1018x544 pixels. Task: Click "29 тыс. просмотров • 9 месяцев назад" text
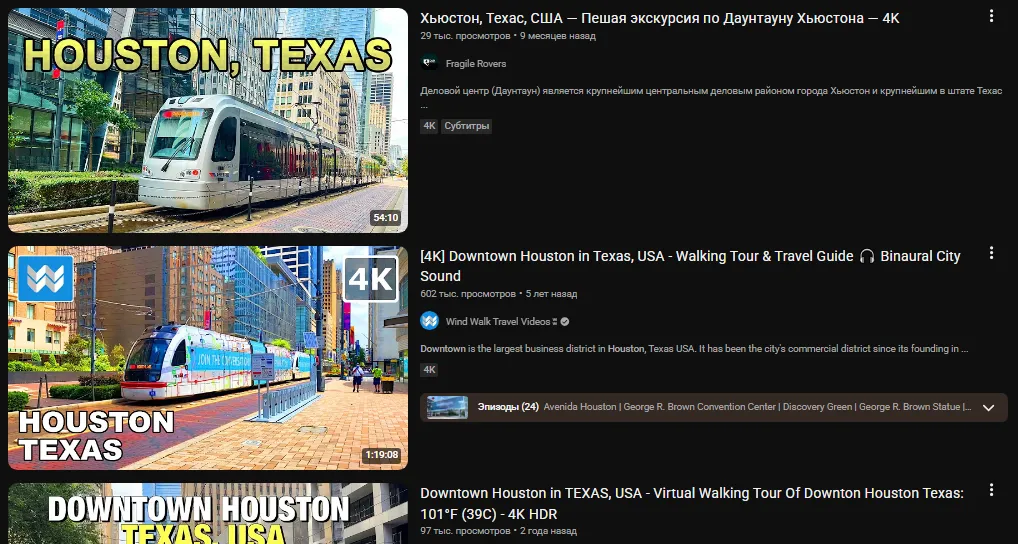(508, 36)
